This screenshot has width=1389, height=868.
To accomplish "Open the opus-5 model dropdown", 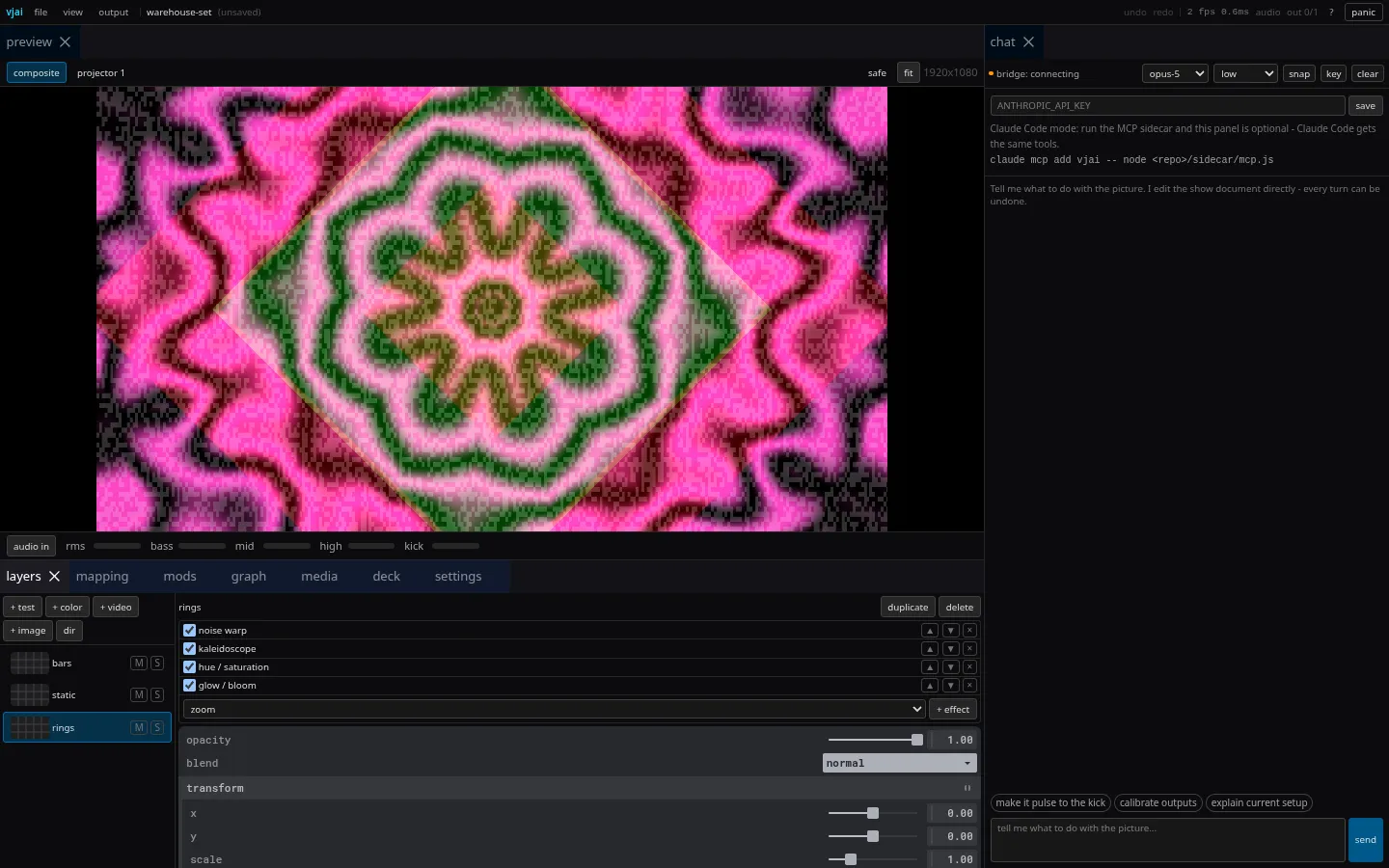I will (x=1175, y=74).
